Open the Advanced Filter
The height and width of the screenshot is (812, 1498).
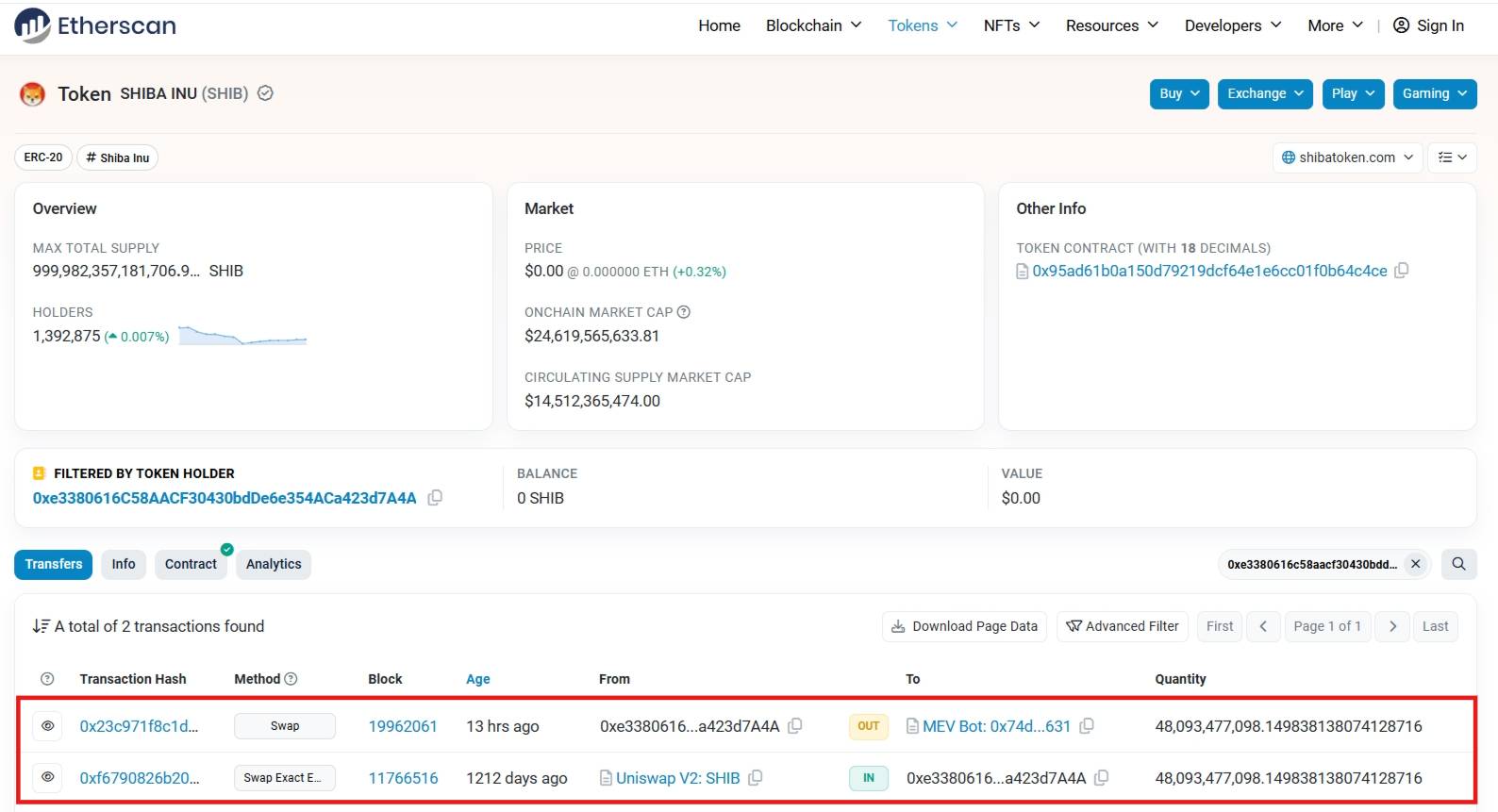(x=1123, y=626)
